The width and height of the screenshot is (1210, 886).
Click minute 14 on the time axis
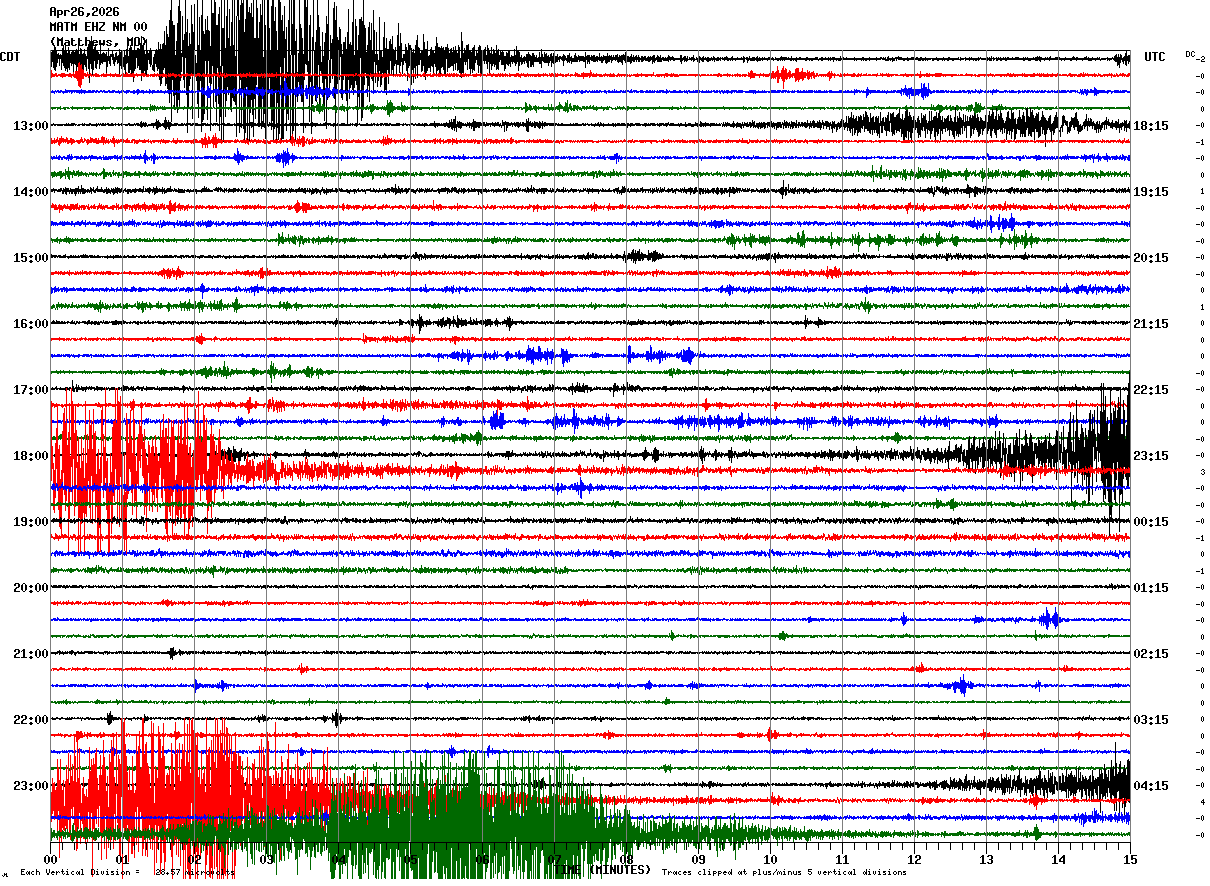coord(1059,859)
